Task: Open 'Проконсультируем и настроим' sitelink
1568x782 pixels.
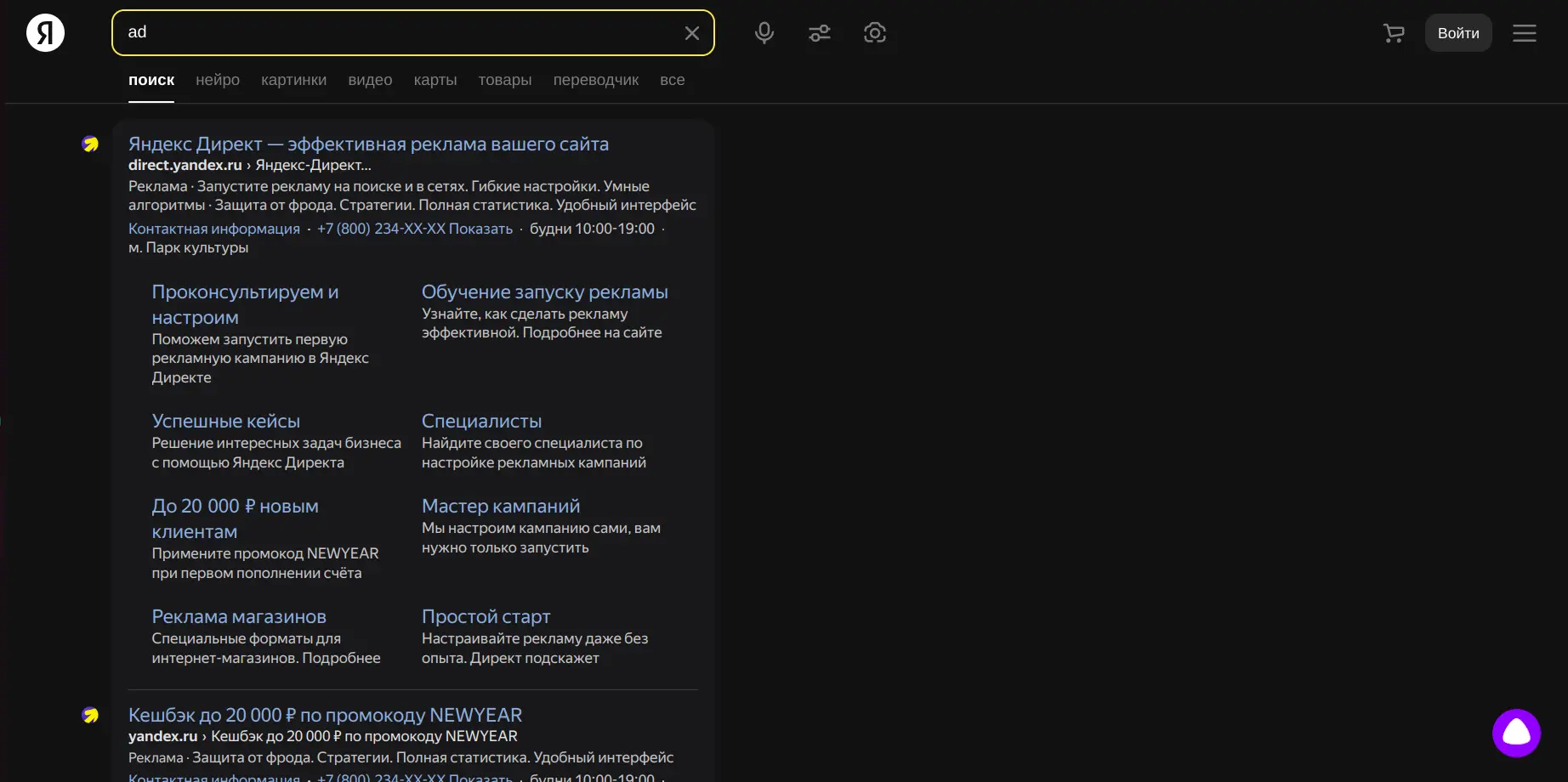Action: tap(245, 304)
